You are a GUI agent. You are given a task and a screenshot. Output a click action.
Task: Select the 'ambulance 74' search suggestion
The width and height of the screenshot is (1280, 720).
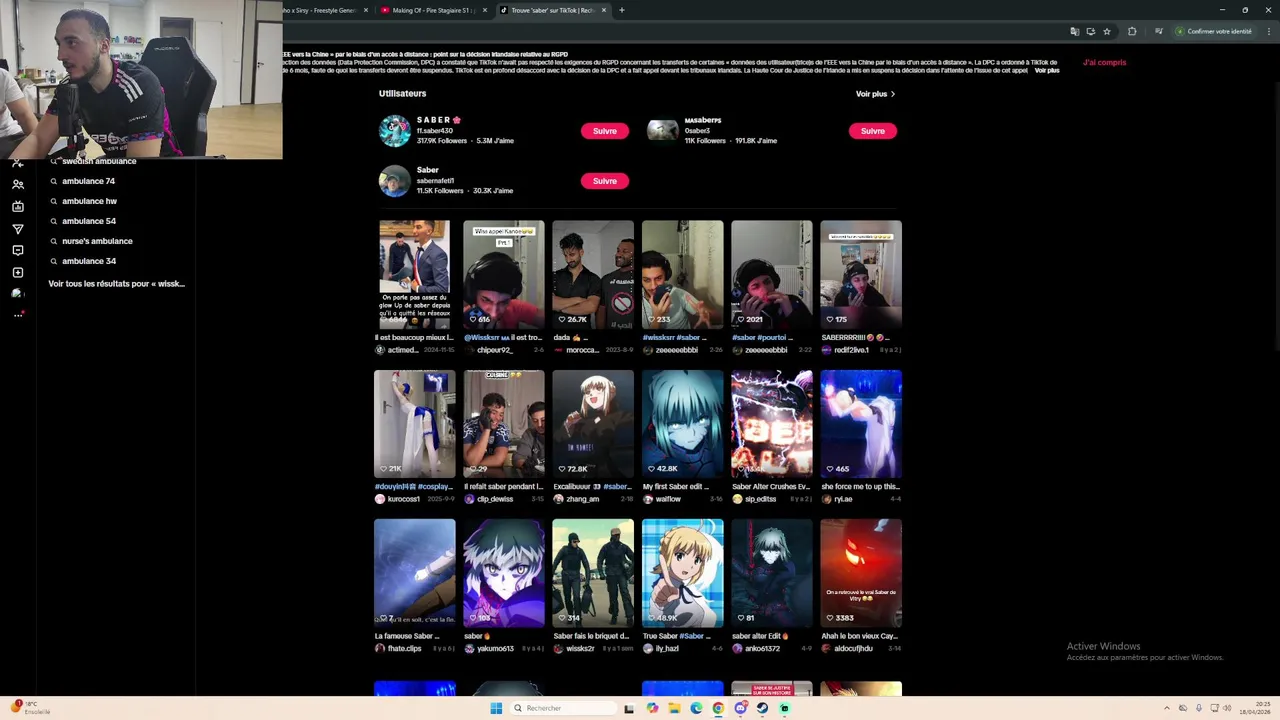(x=88, y=181)
